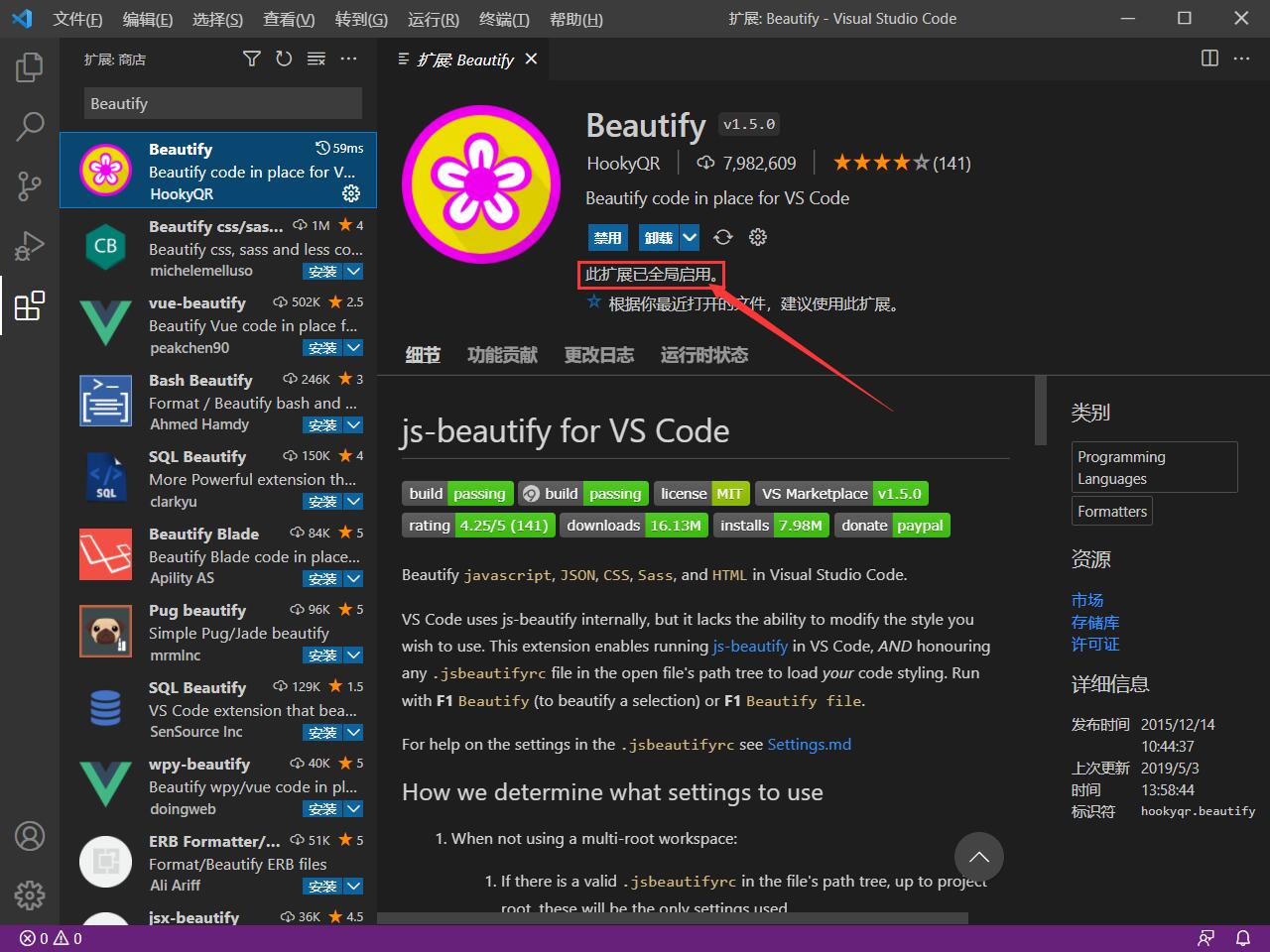The image size is (1270, 952).
Task: Click the notifications bell in the status bar
Action: [1243, 936]
